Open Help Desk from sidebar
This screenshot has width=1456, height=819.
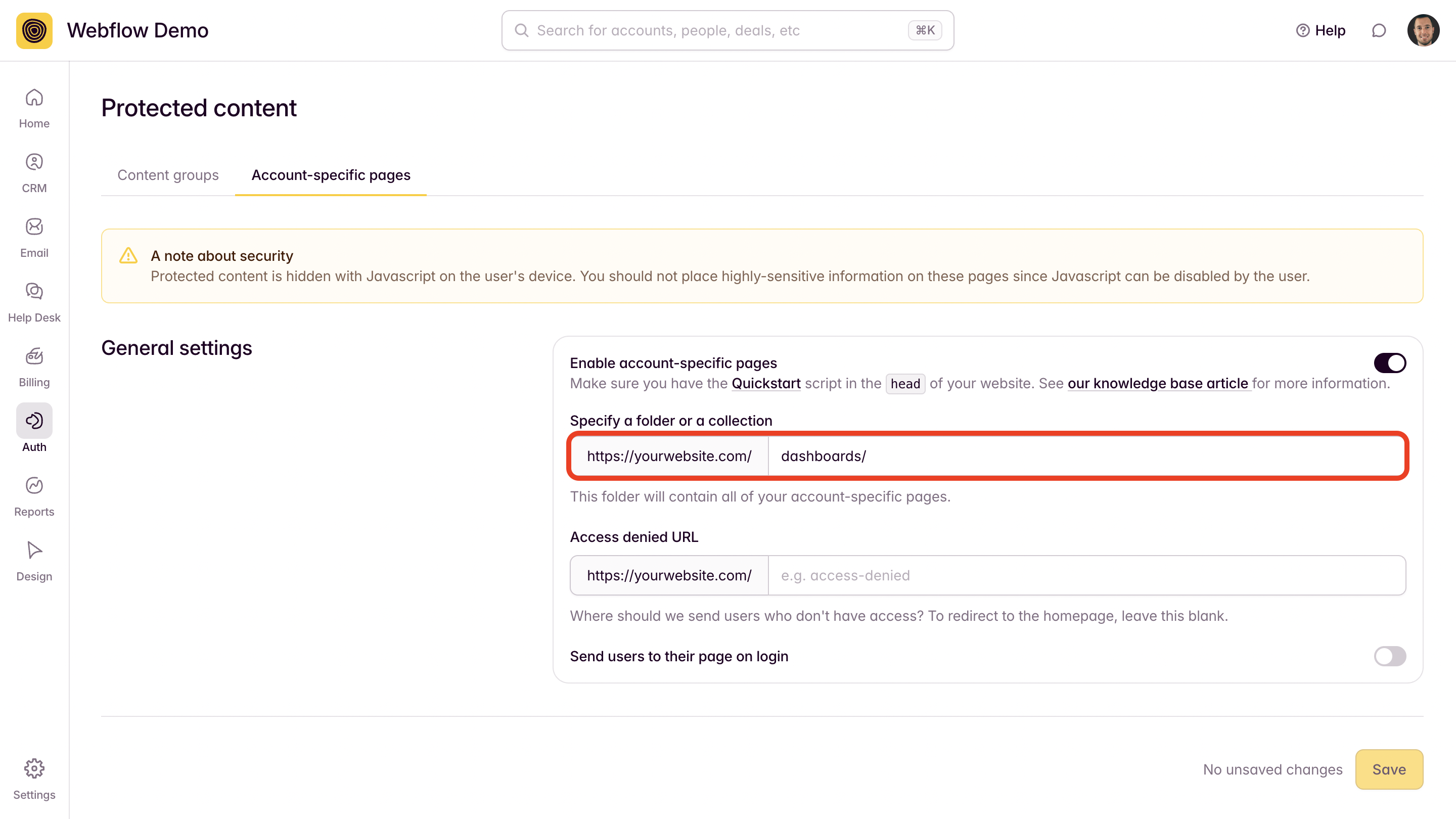point(34,292)
